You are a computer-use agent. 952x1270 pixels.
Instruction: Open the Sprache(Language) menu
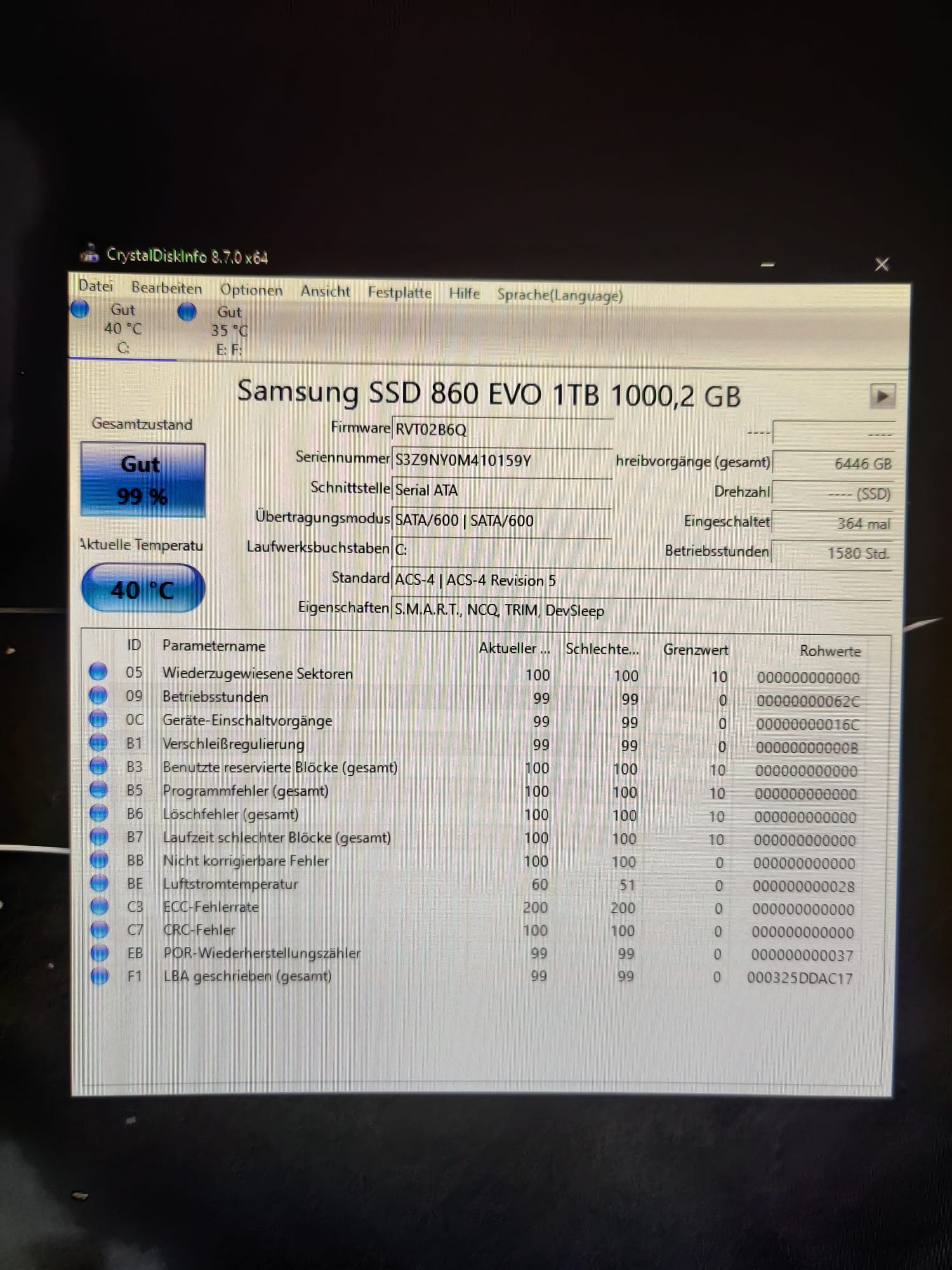pyautogui.click(x=560, y=295)
